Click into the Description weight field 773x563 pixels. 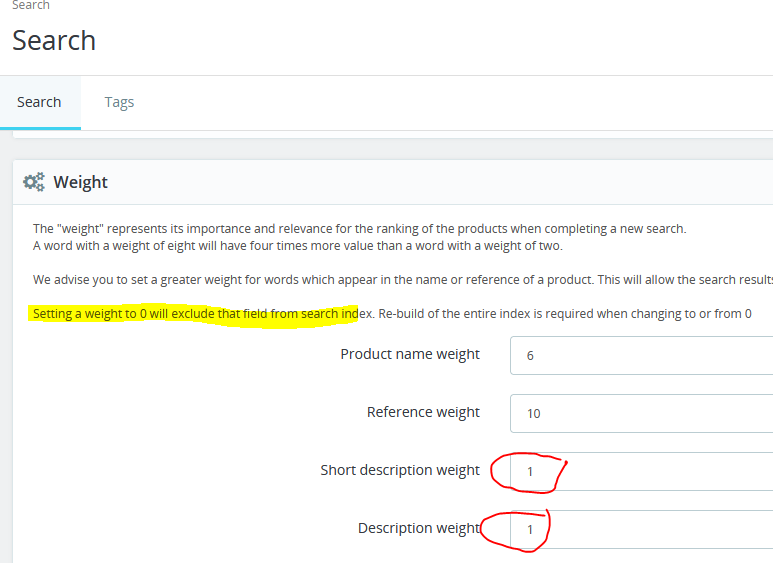[641, 529]
